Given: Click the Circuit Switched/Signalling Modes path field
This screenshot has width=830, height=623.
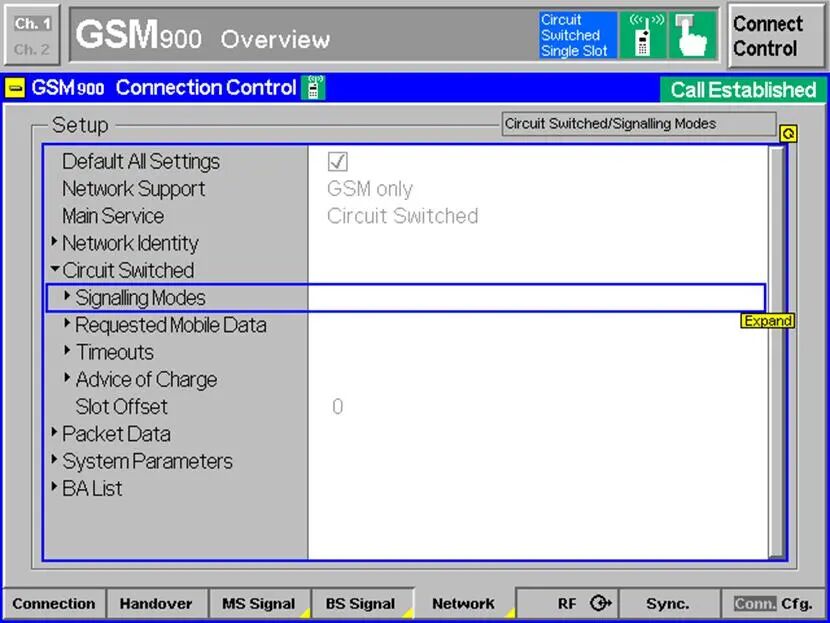Looking at the screenshot, I should [x=639, y=124].
